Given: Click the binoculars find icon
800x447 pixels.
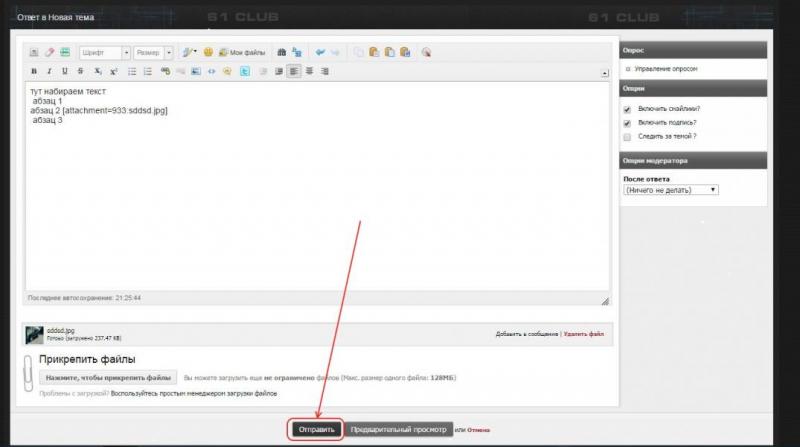Looking at the screenshot, I should 282,52.
